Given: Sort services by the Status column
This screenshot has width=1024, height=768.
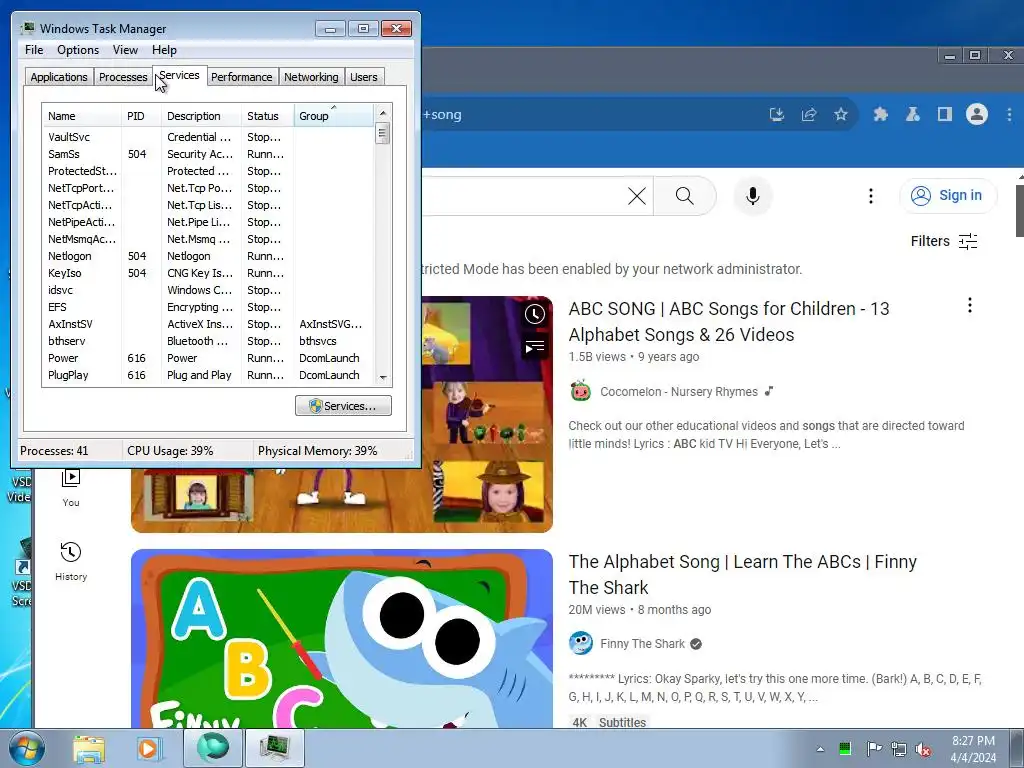Looking at the screenshot, I should coord(268,116).
